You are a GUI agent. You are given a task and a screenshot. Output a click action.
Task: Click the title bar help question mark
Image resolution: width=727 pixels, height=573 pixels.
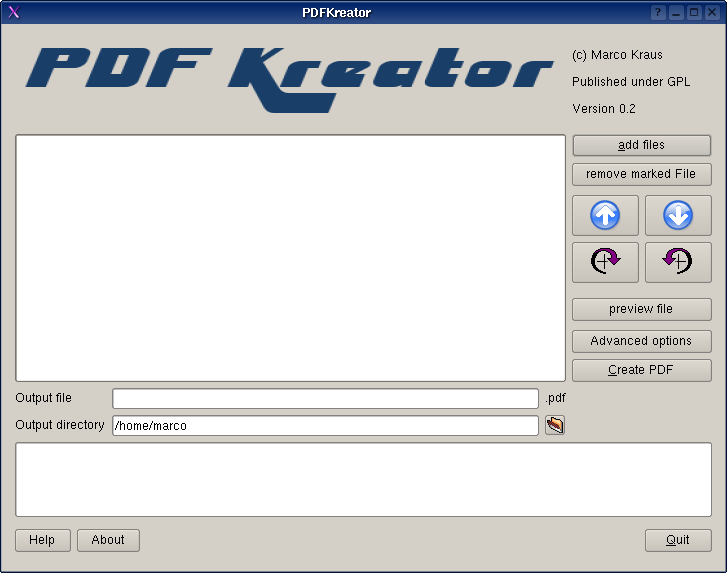658,13
